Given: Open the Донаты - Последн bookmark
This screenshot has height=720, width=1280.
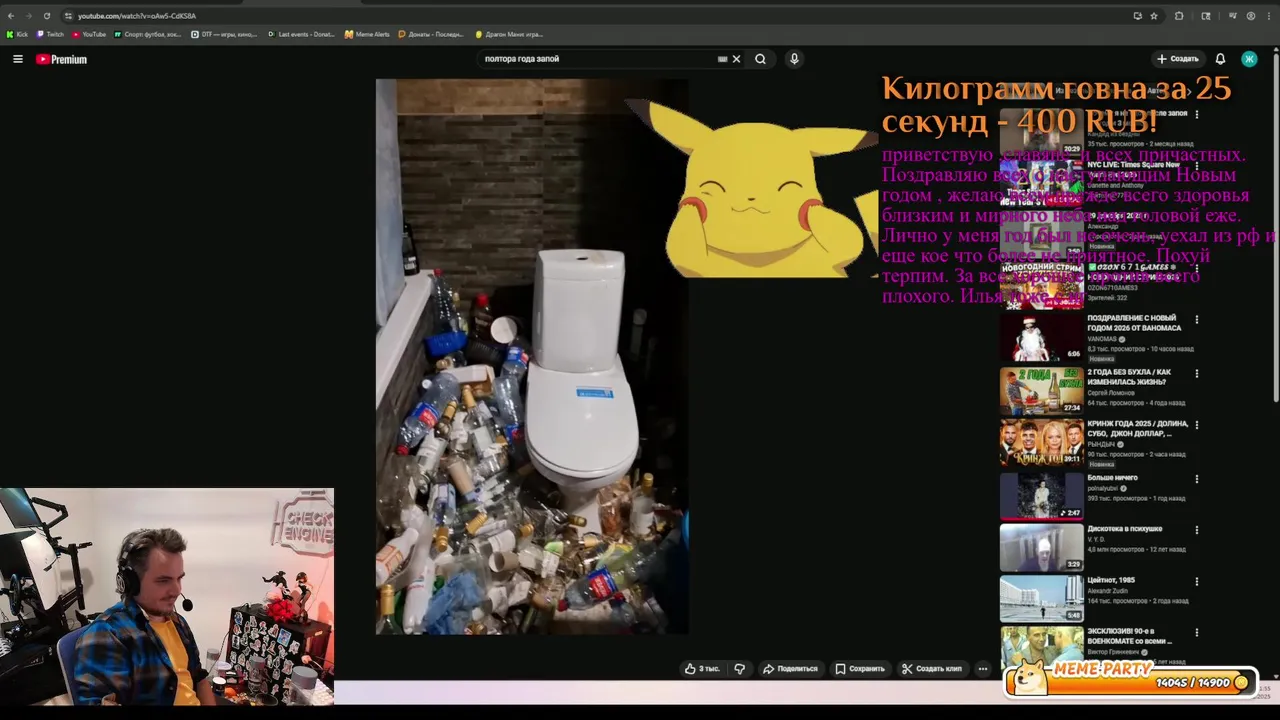Looking at the screenshot, I should [x=431, y=34].
